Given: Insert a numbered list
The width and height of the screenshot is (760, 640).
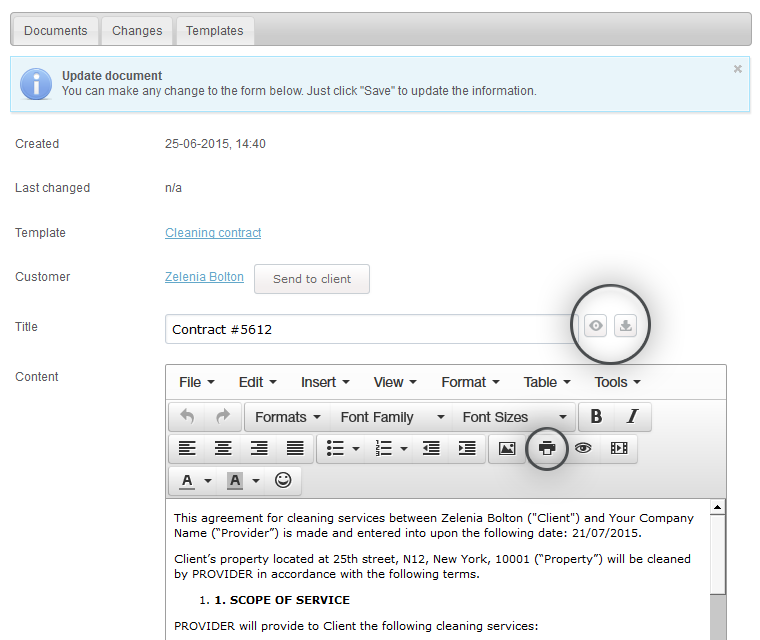Looking at the screenshot, I should point(383,448).
